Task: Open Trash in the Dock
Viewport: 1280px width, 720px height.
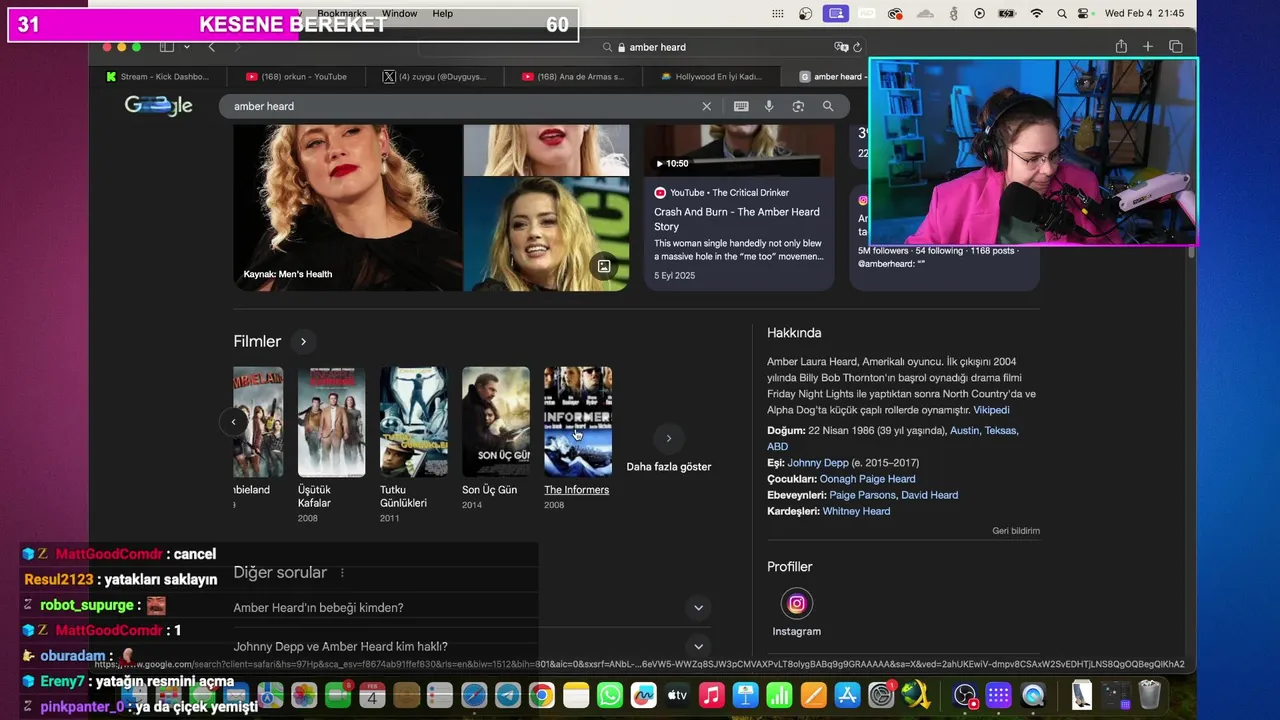Action: pyautogui.click(x=1150, y=695)
